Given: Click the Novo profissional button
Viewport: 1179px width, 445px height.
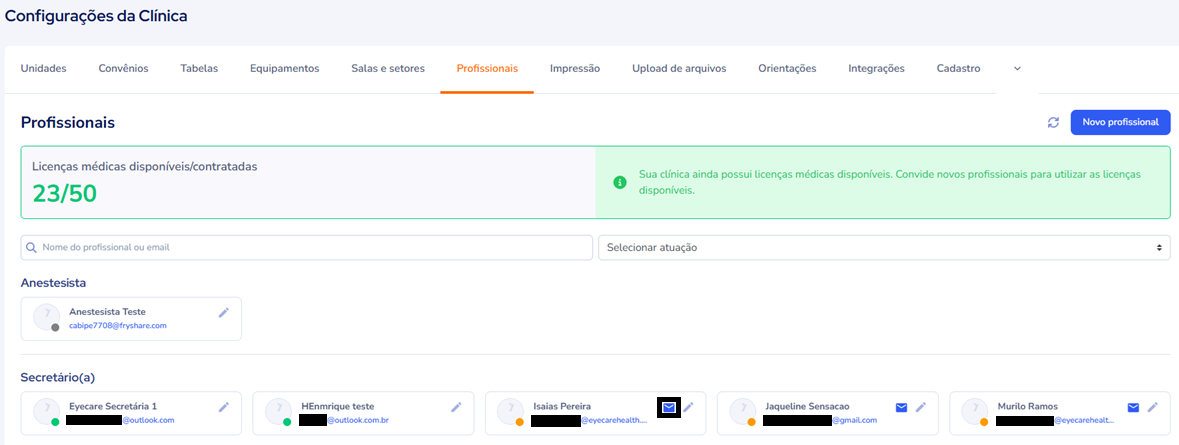Looking at the screenshot, I should 1120,122.
